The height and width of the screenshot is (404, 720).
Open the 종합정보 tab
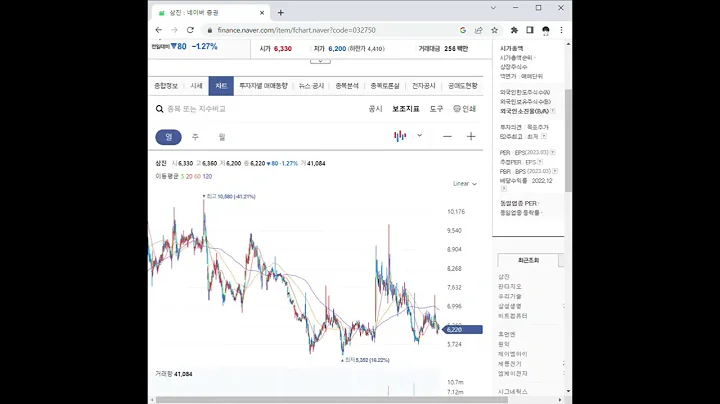tap(166, 86)
